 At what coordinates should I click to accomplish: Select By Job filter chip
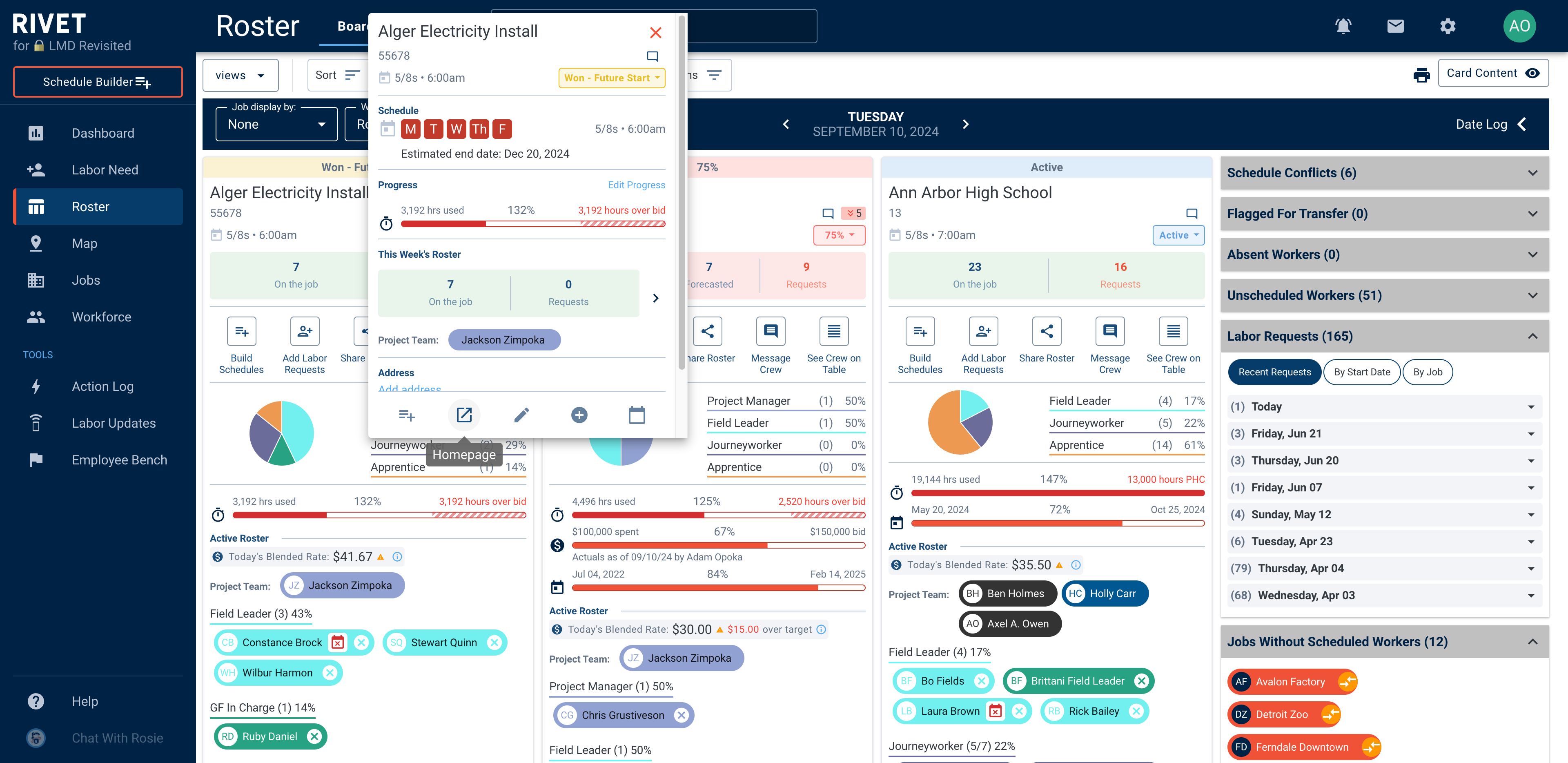pyautogui.click(x=1428, y=372)
